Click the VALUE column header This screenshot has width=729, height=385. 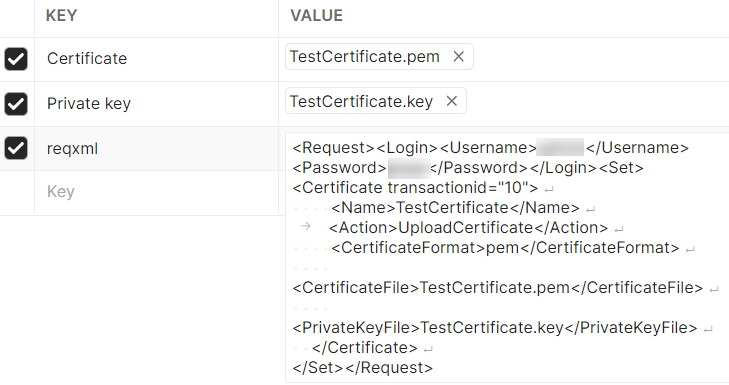(x=317, y=16)
